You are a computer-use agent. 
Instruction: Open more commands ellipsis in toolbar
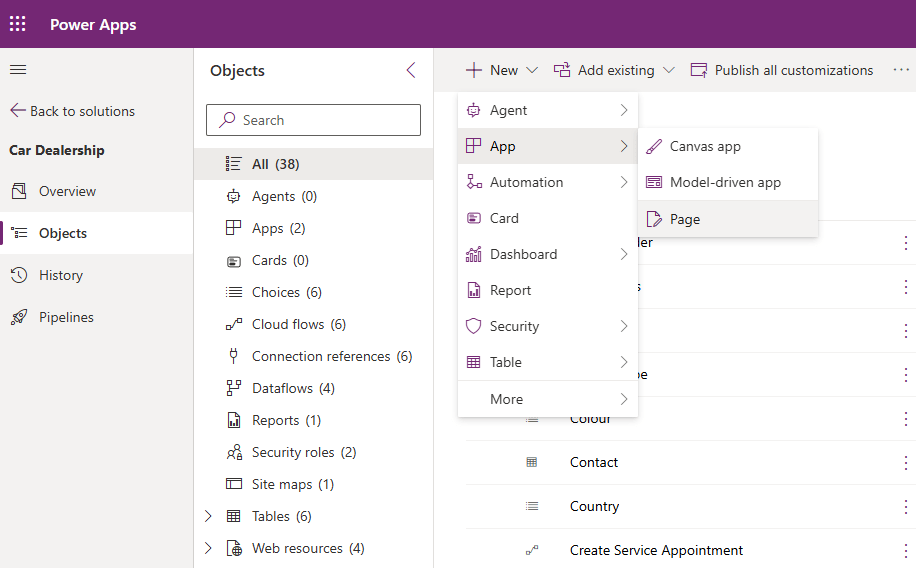pyautogui.click(x=901, y=70)
